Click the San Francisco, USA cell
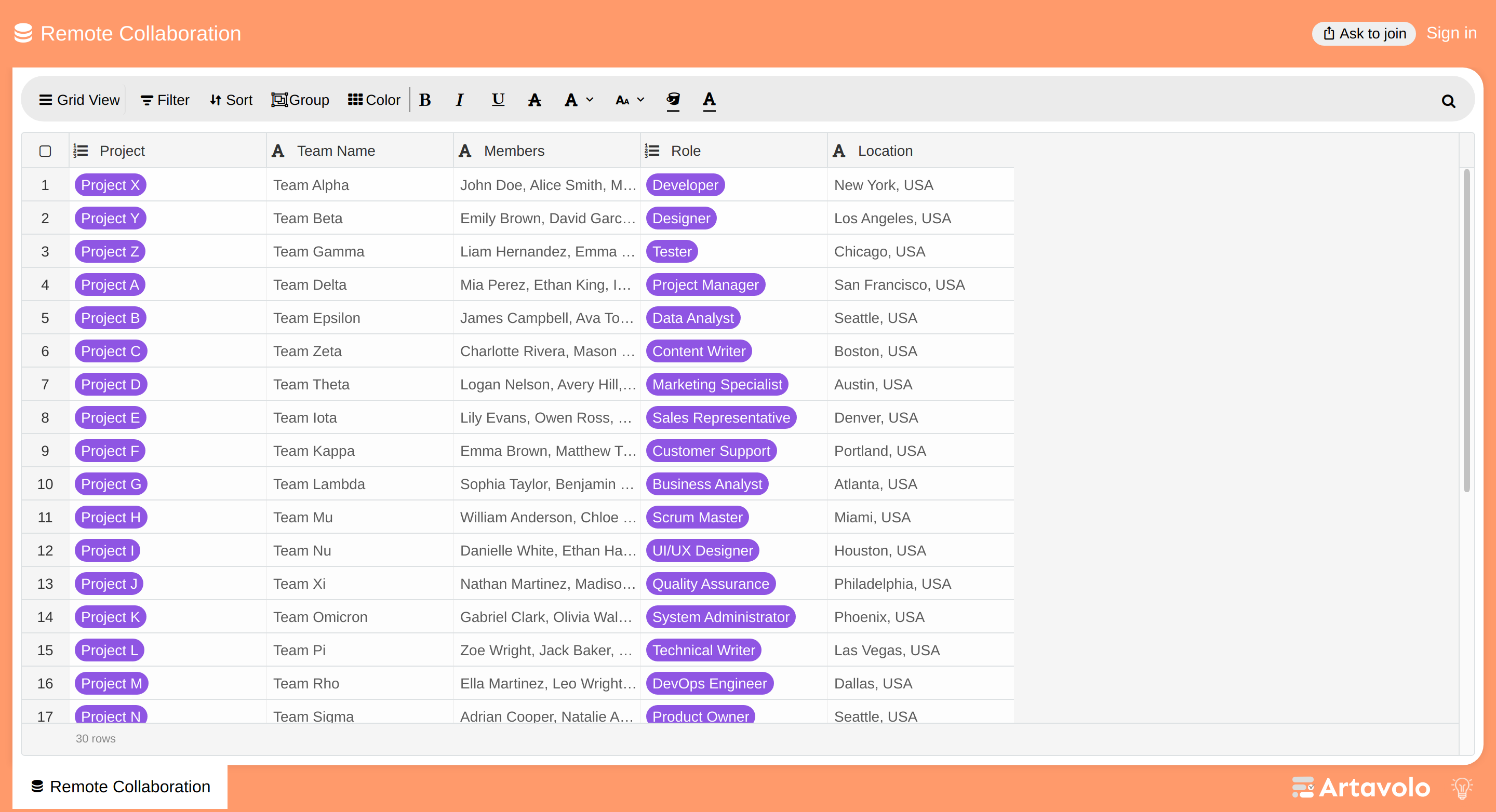Viewport: 1496px width, 812px height. click(x=920, y=285)
